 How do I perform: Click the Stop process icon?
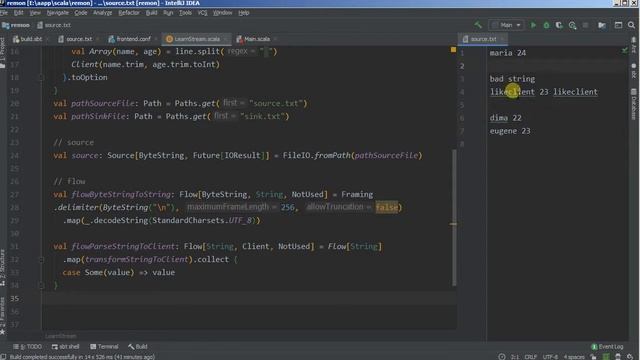click(585, 25)
